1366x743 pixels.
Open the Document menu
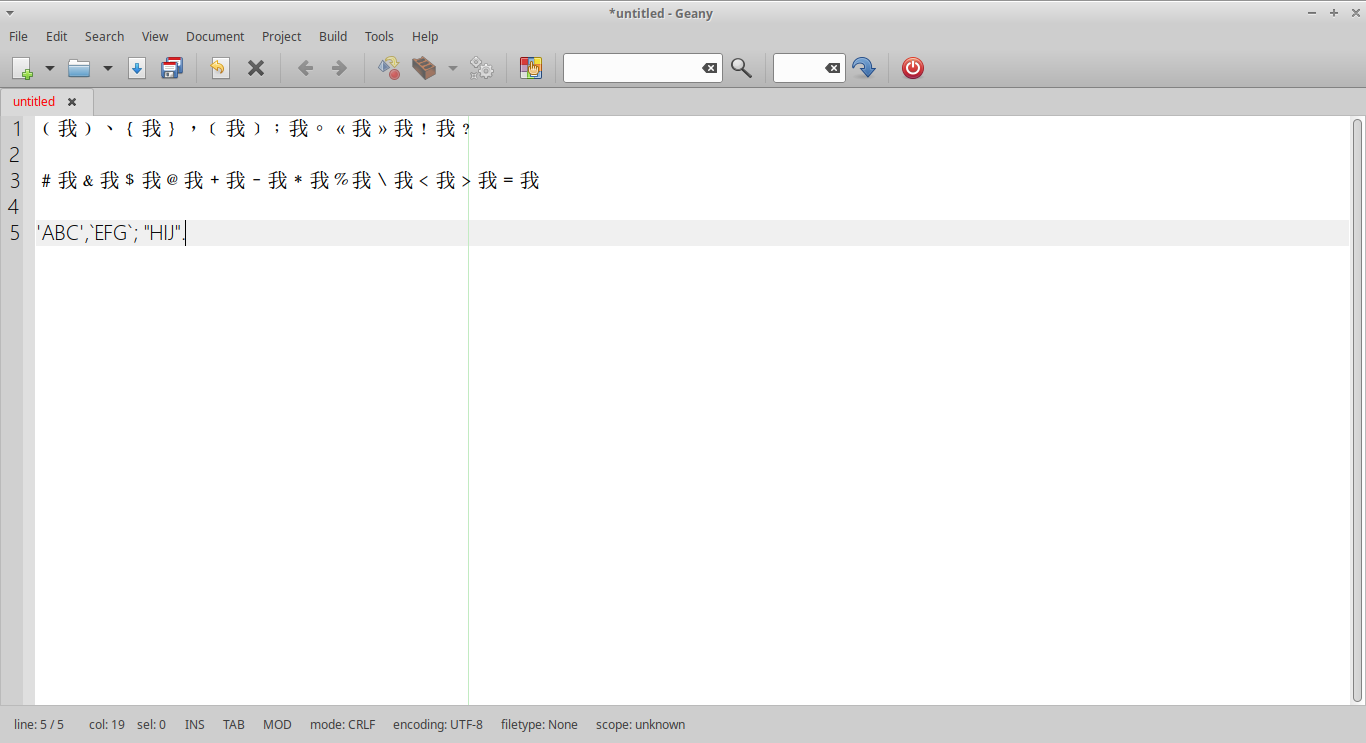[215, 36]
